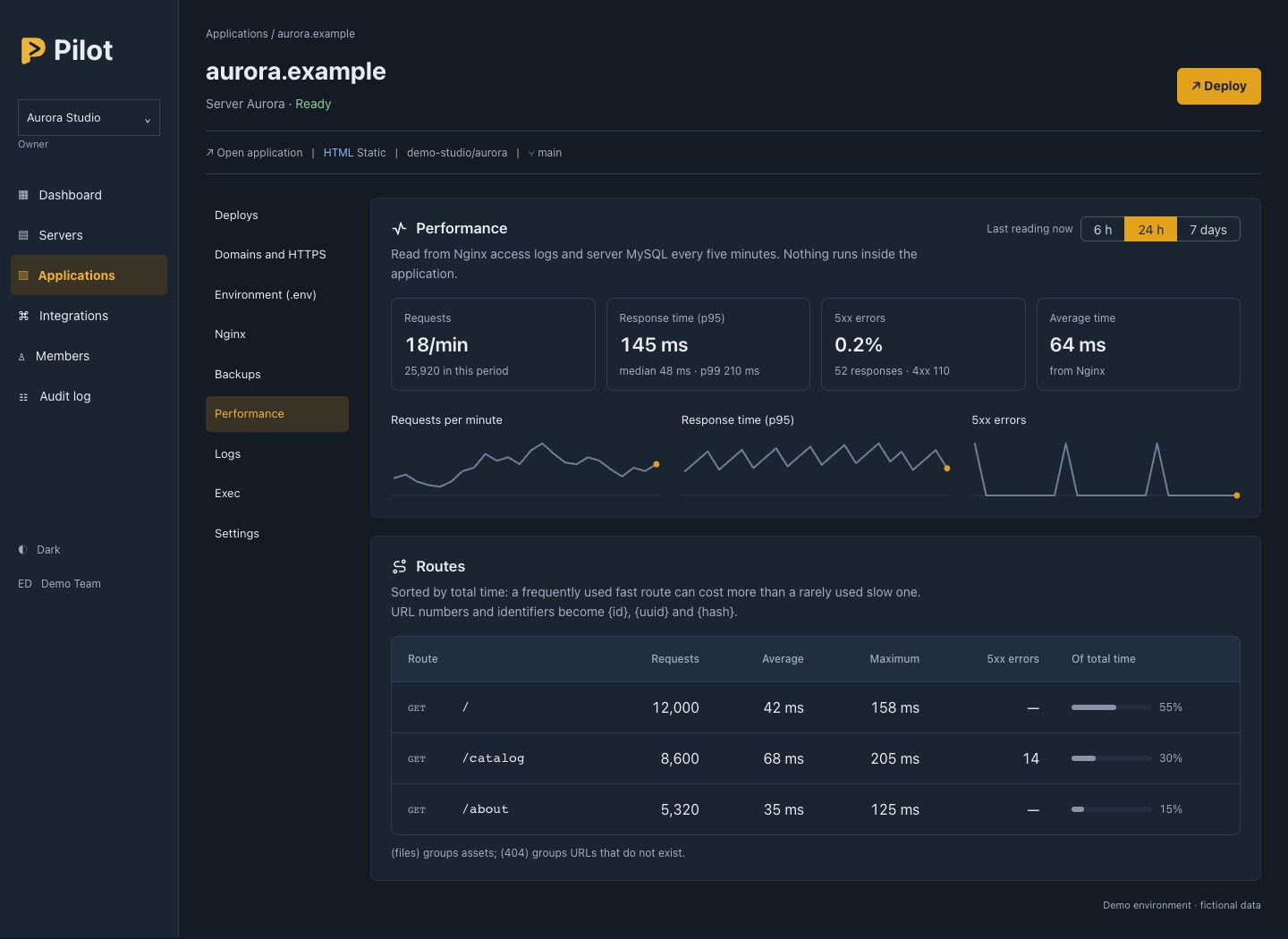Click the Average time 64 ms card
The width and height of the screenshot is (1288, 939).
point(1138,344)
